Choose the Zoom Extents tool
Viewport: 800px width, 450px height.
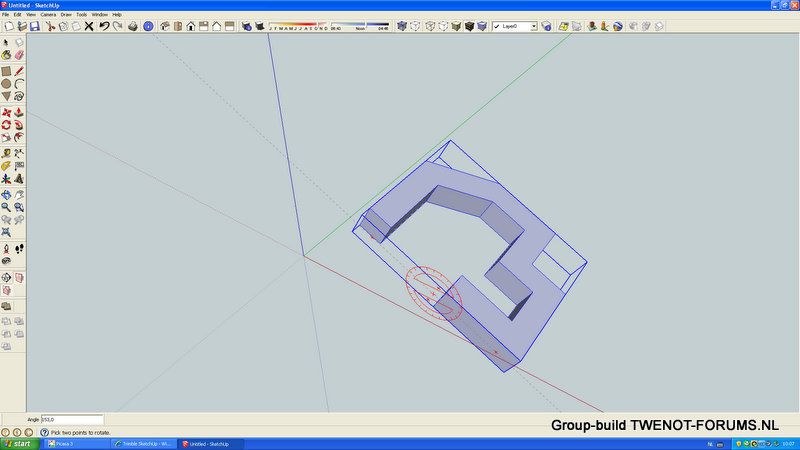click(x=6, y=233)
